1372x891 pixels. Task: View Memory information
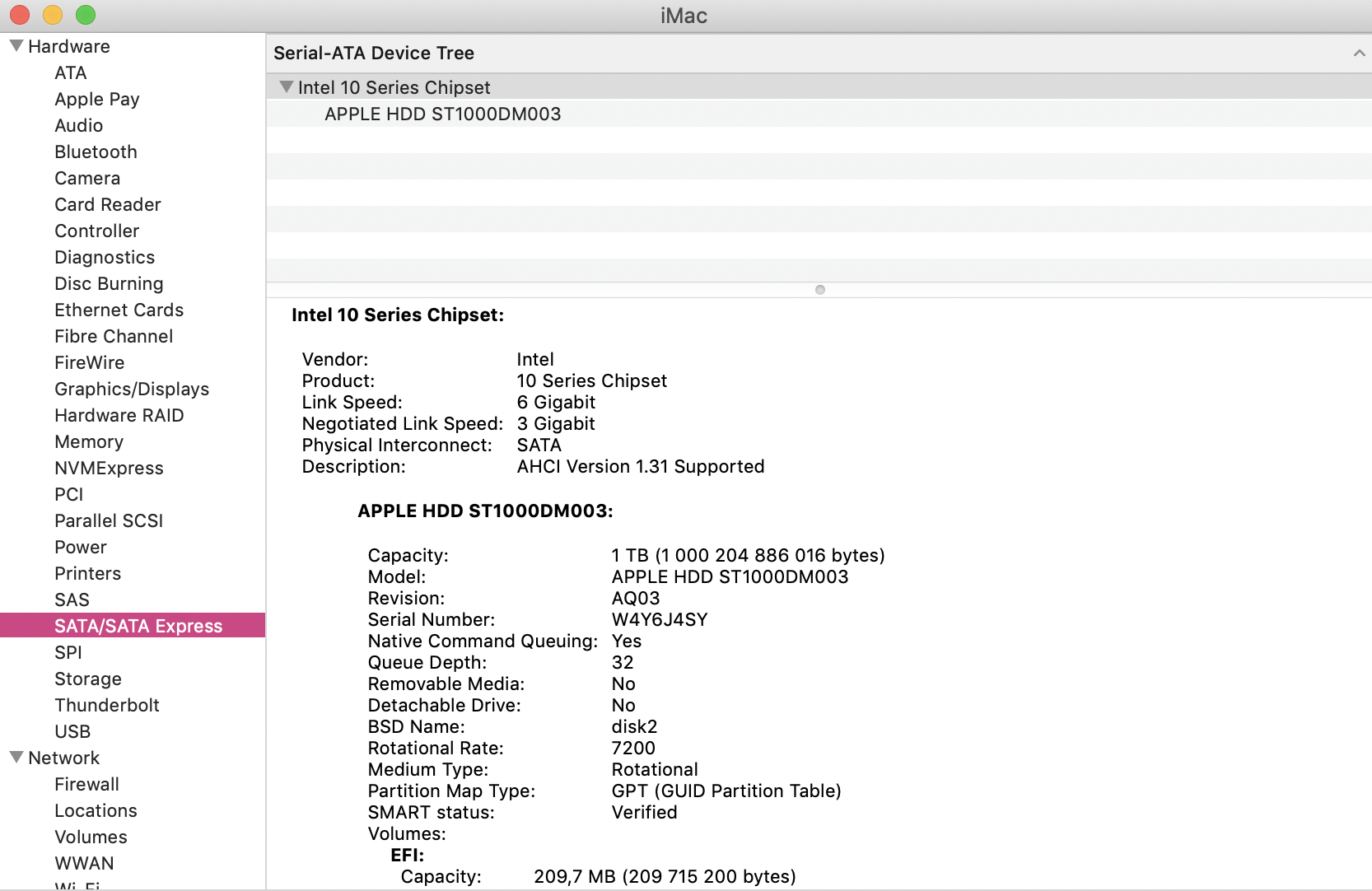click(89, 441)
